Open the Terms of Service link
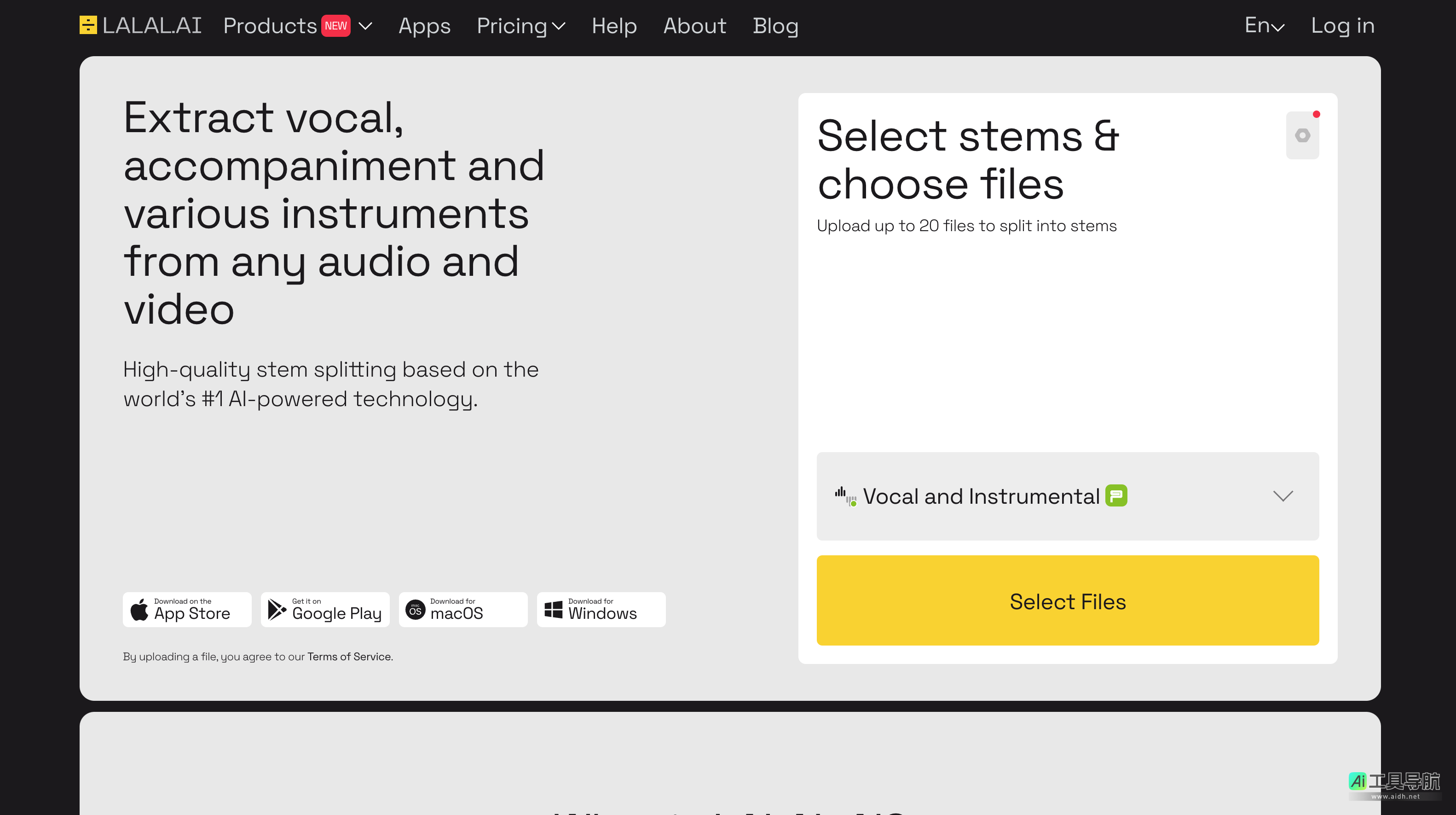 [x=349, y=656]
